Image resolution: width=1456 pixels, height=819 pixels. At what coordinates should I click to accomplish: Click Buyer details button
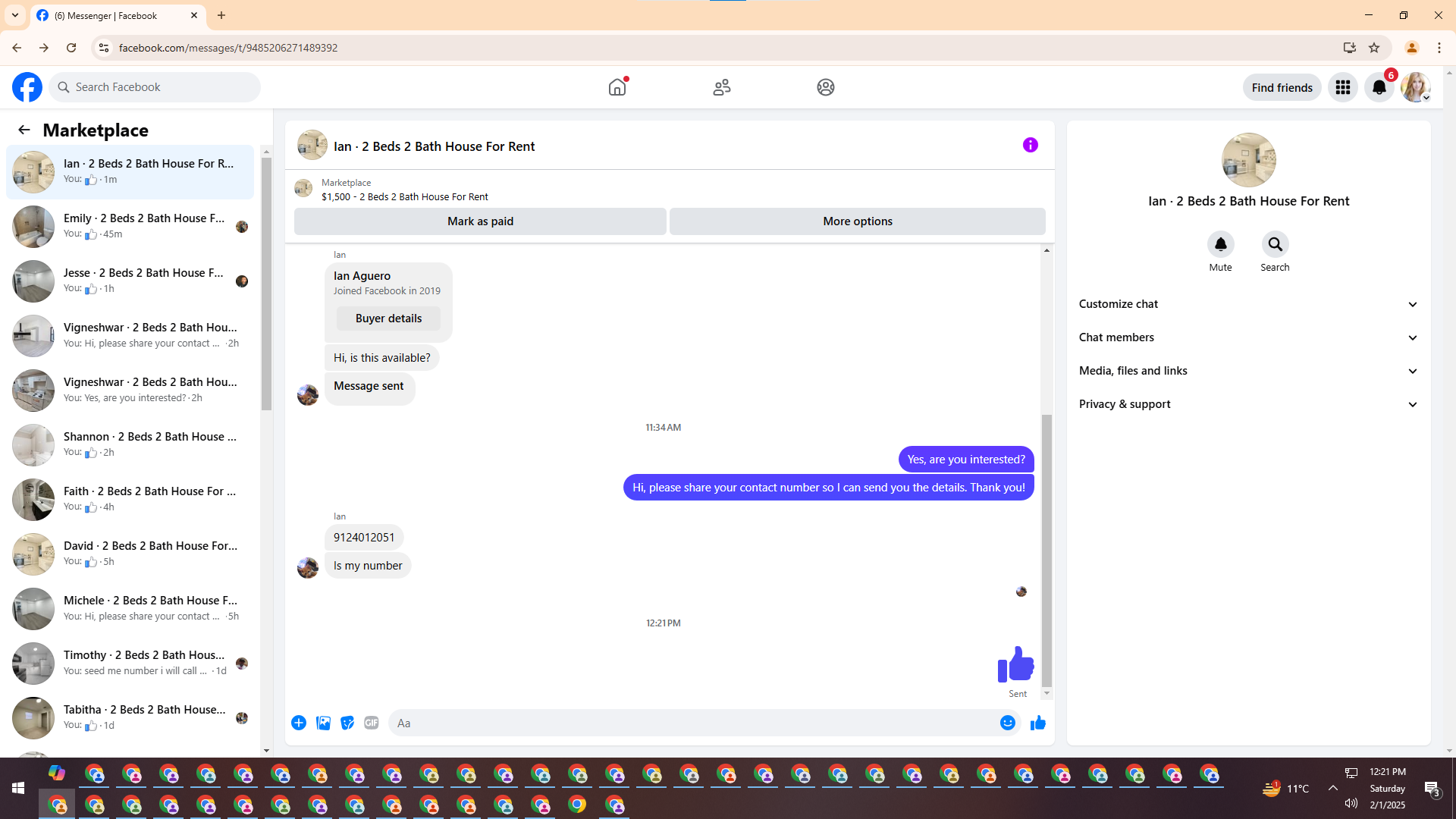point(388,318)
